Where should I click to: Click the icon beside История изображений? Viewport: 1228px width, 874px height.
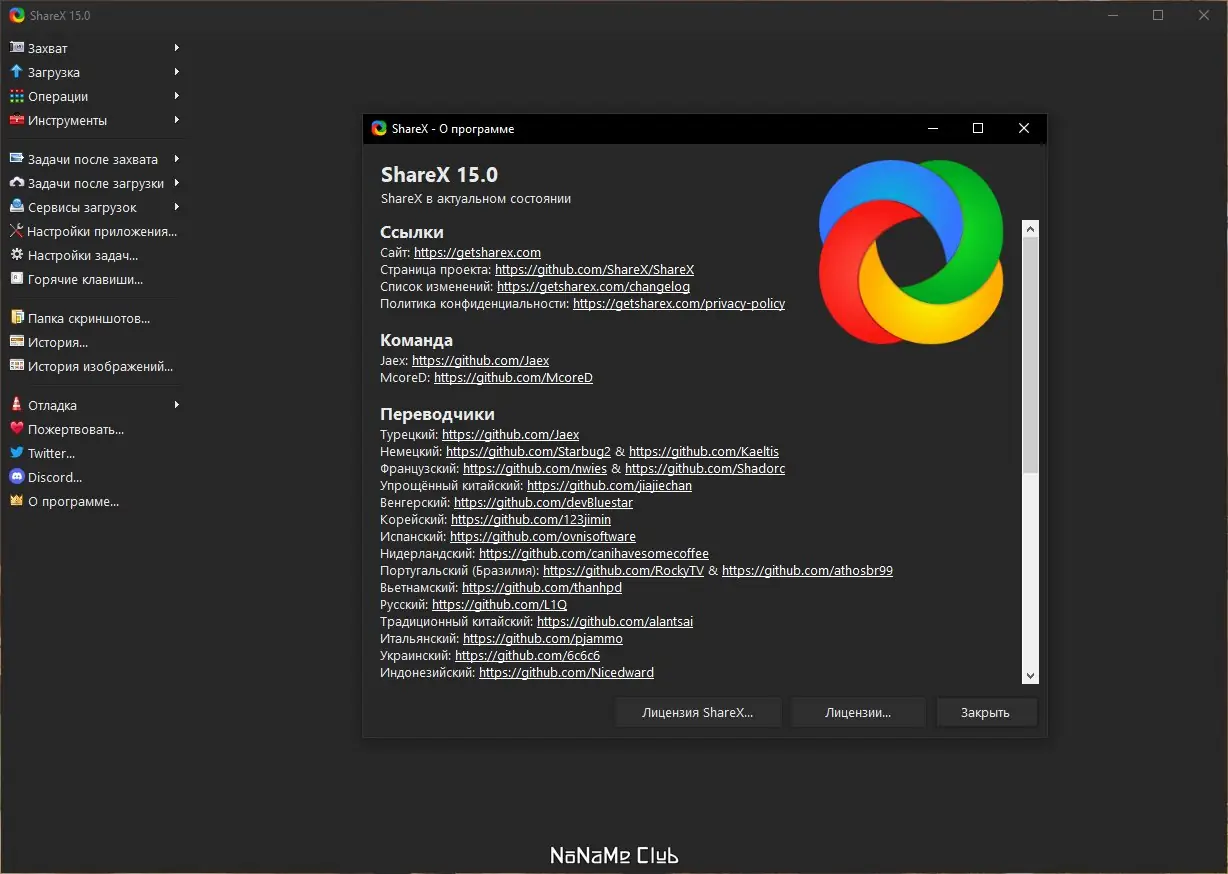pyautogui.click(x=16, y=366)
